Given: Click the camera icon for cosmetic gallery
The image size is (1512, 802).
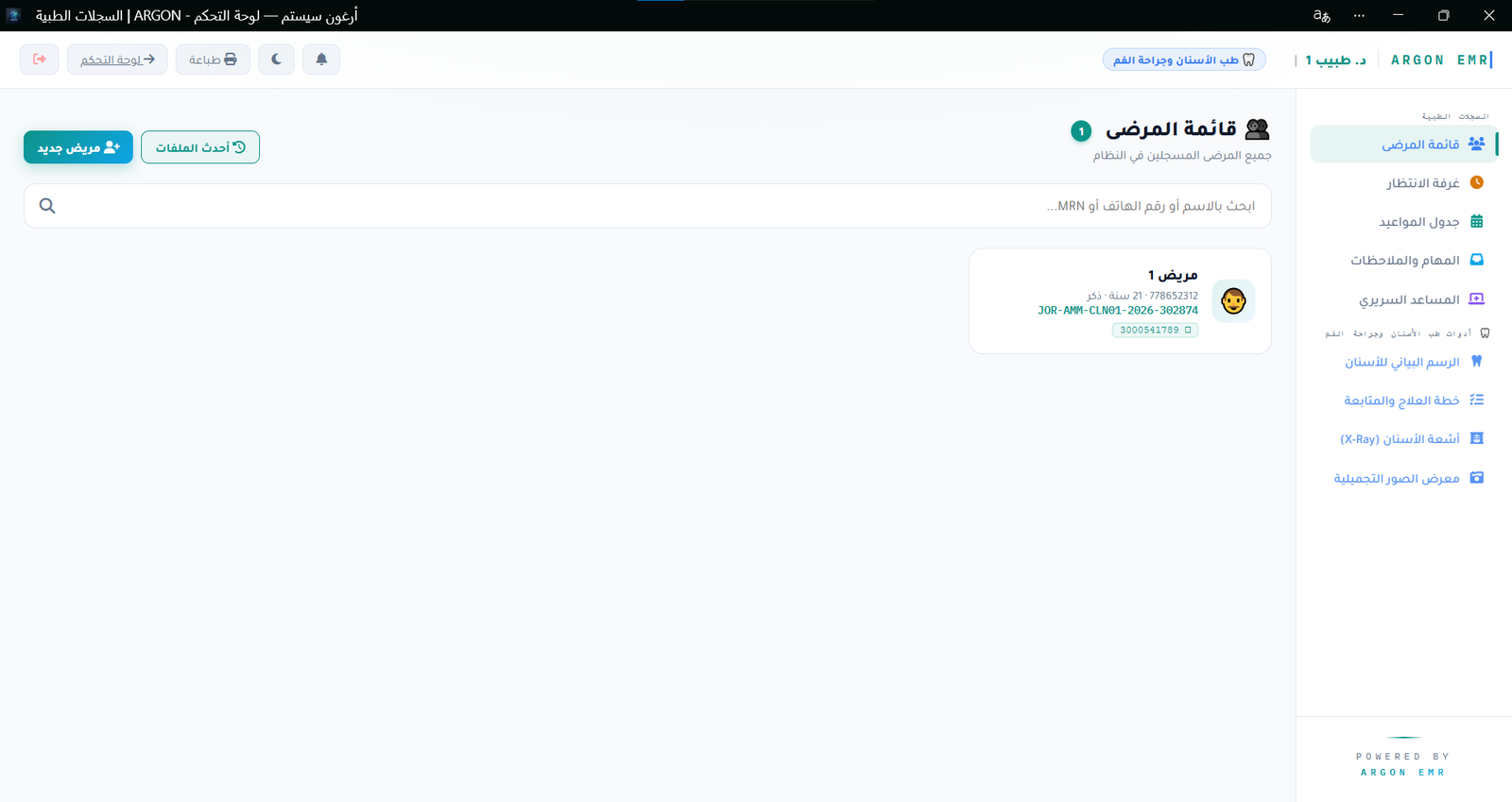Looking at the screenshot, I should tap(1477, 478).
